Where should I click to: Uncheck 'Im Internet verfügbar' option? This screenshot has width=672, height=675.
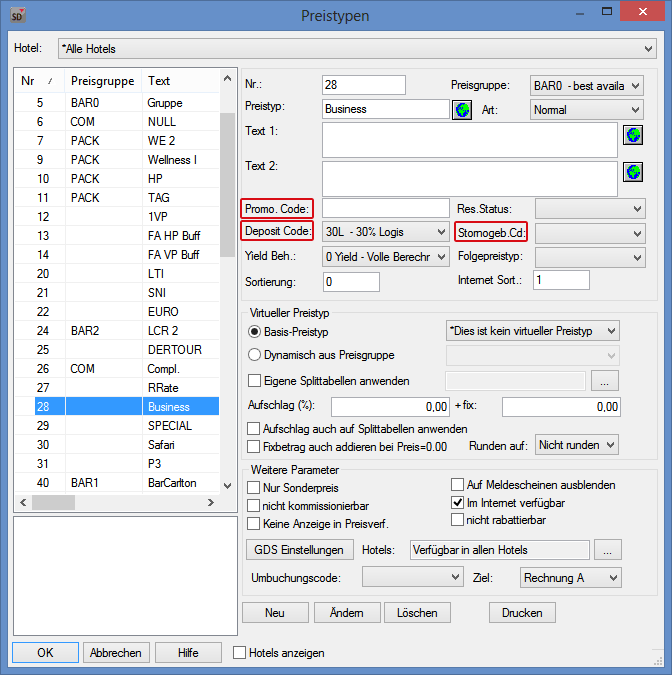point(458,503)
